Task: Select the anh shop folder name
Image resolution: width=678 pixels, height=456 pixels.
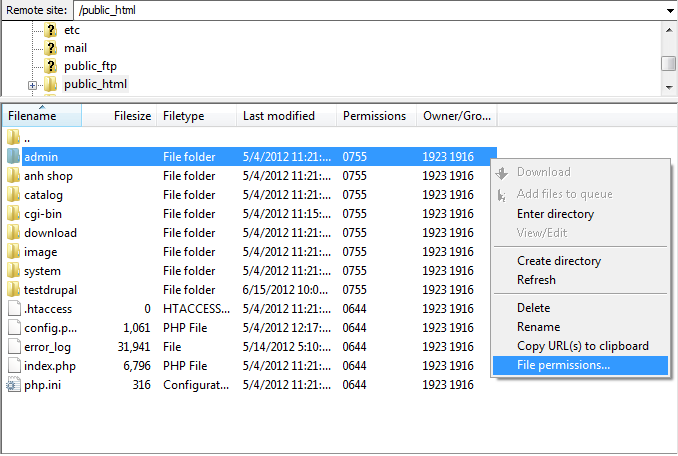Action: coord(48,176)
